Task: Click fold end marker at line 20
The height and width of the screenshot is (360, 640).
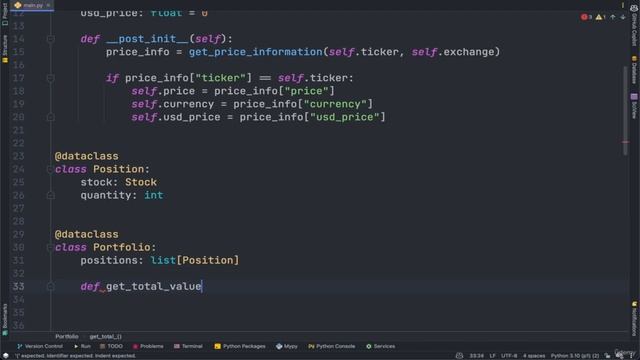Action: click(51, 117)
